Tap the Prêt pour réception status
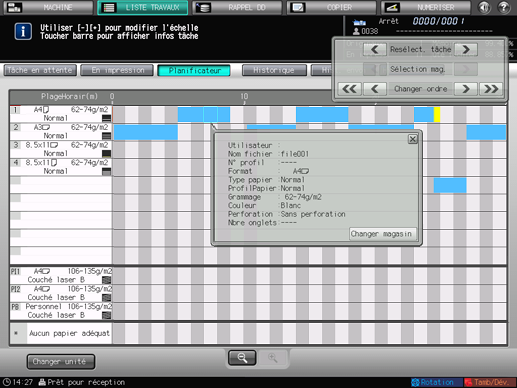Screen dimensions: 517x388 pyautogui.click(x=82, y=382)
